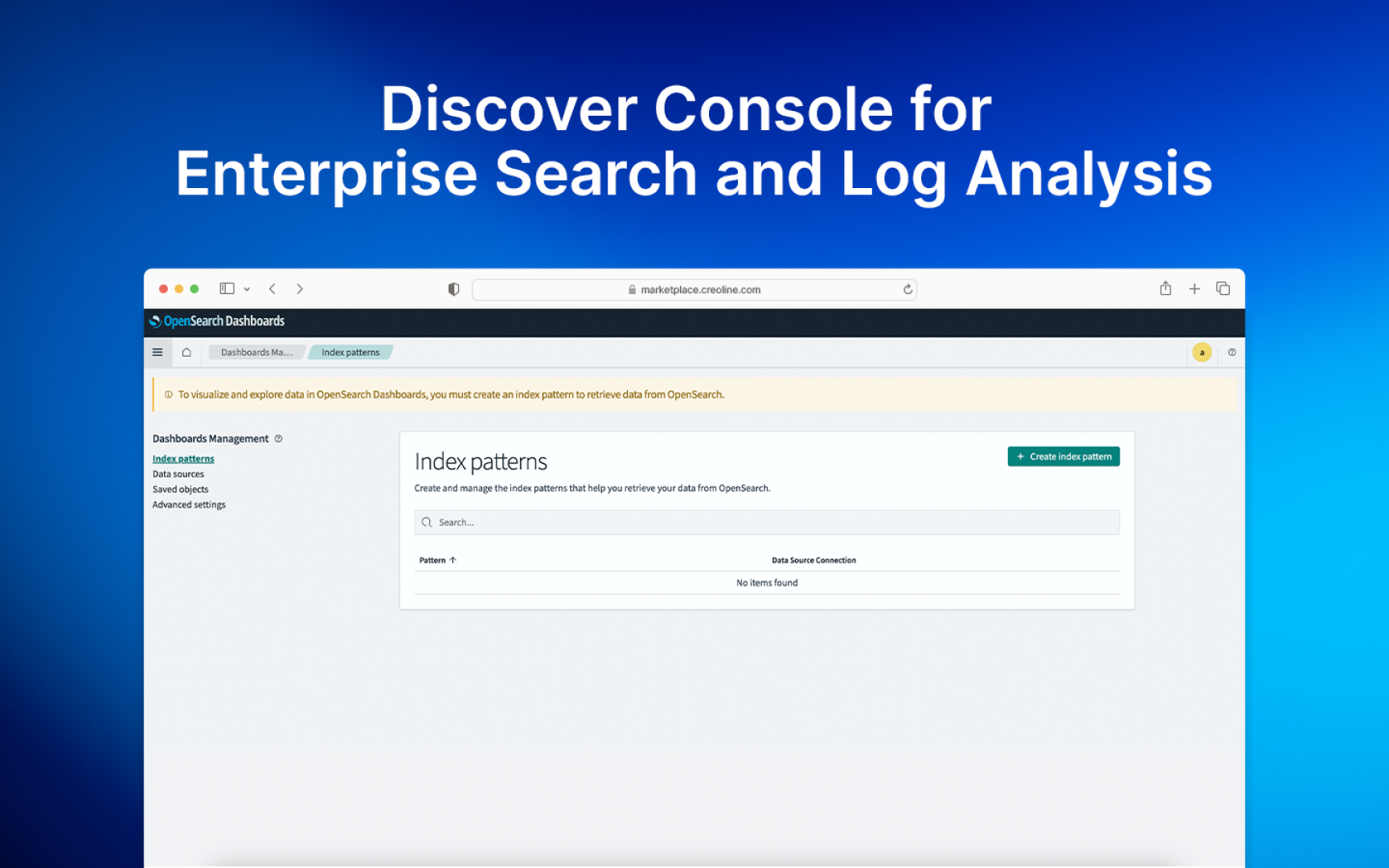Go to home via house icon

coord(186,352)
